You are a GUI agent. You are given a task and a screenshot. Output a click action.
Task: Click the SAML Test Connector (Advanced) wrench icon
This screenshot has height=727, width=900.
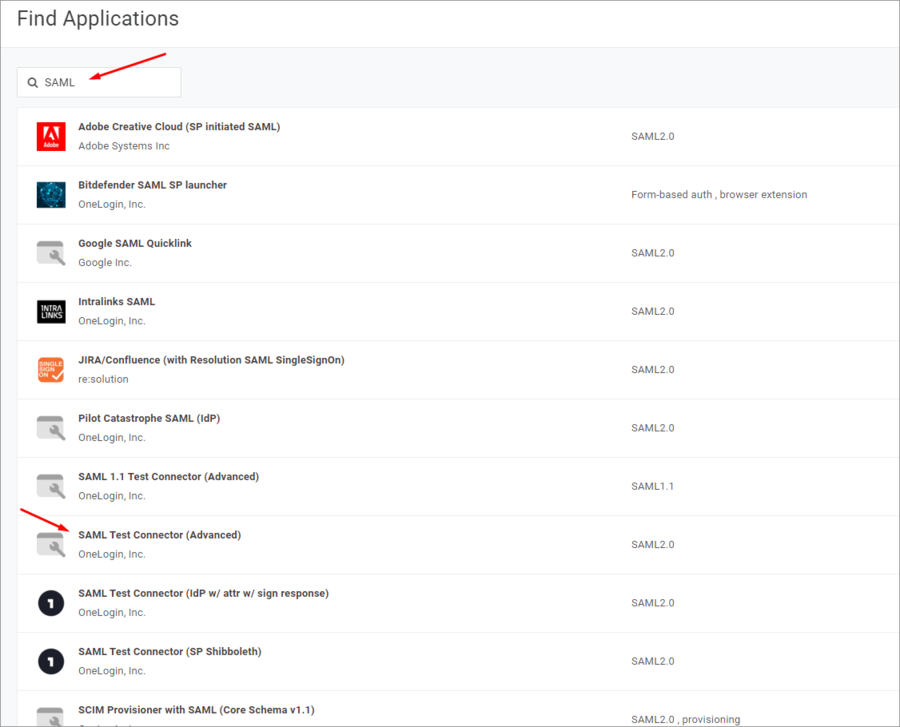pos(51,544)
